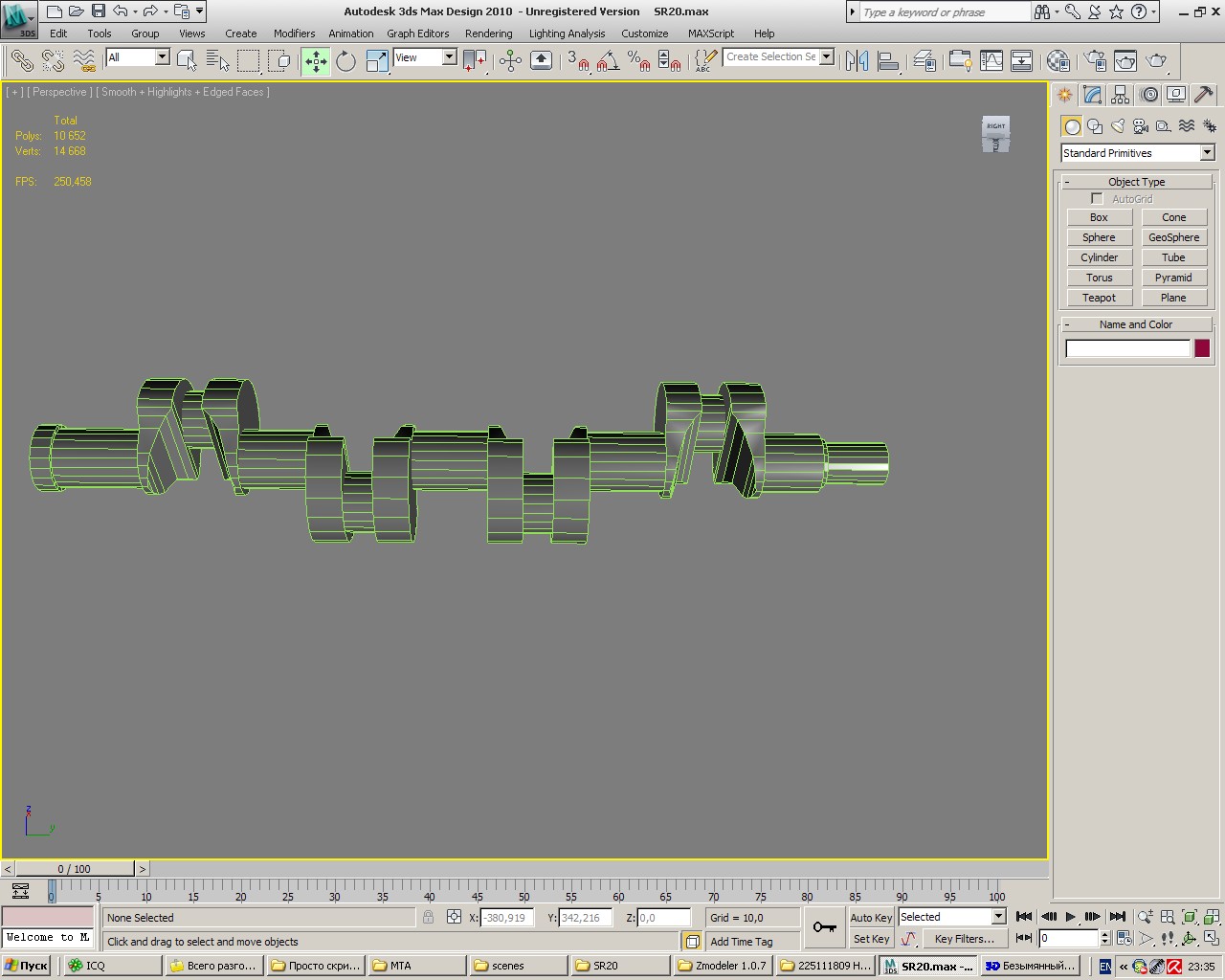Viewport: 1225px width, 980px height.
Task: Collapse the Object Type rollout
Action: point(1136,182)
